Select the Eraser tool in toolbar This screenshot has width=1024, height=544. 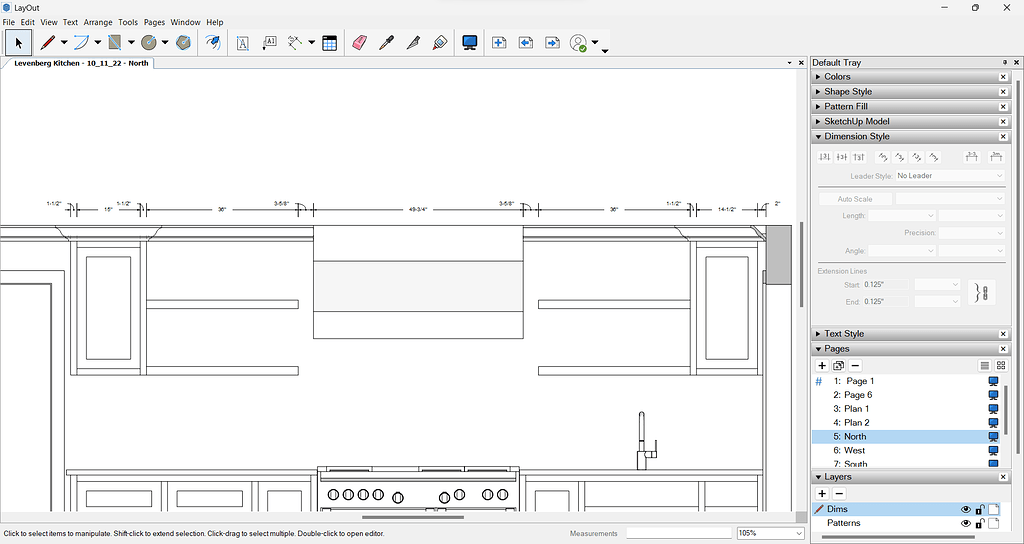pyautogui.click(x=360, y=43)
